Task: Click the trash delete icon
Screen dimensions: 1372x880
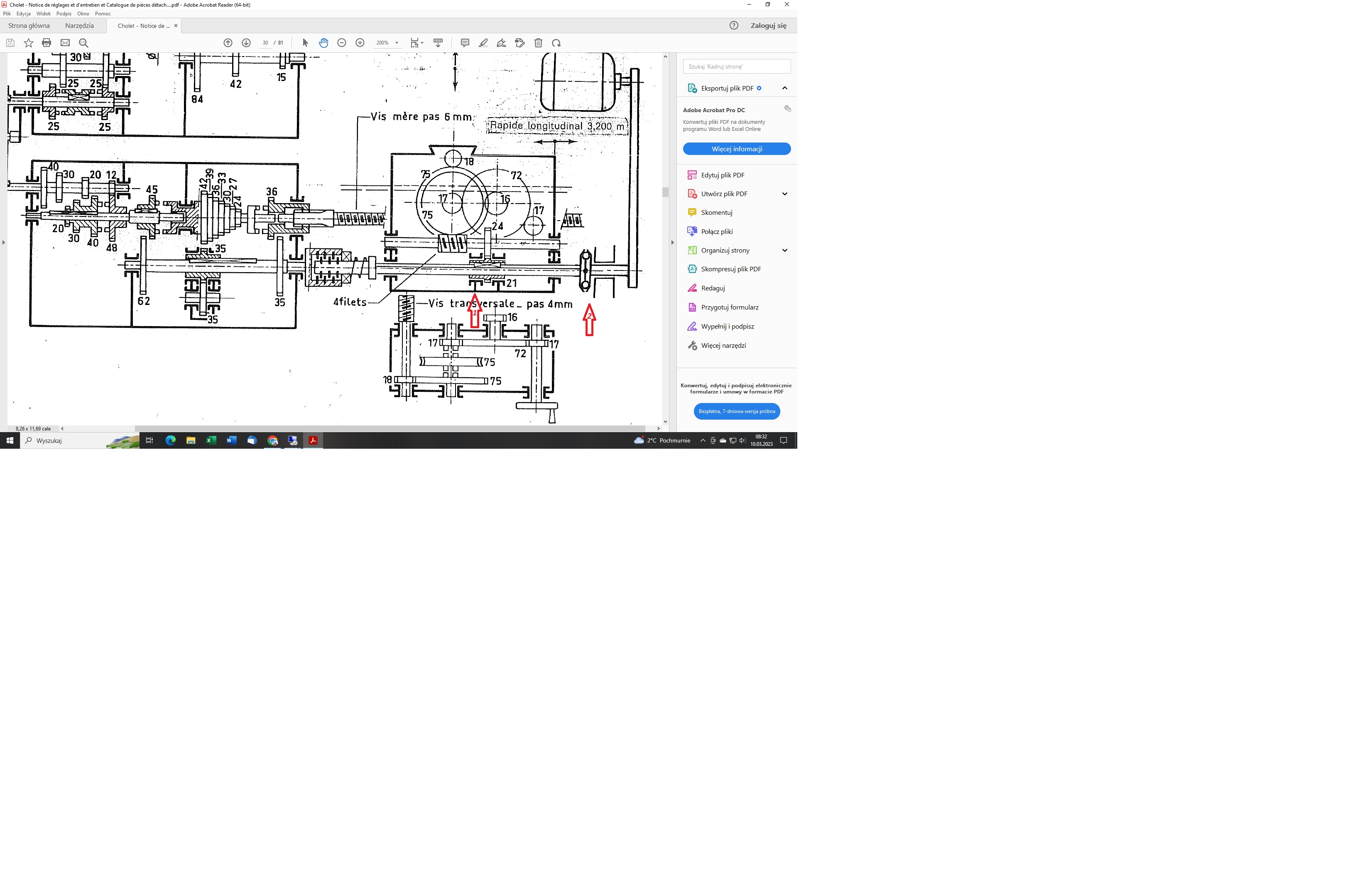Action: pyautogui.click(x=538, y=43)
